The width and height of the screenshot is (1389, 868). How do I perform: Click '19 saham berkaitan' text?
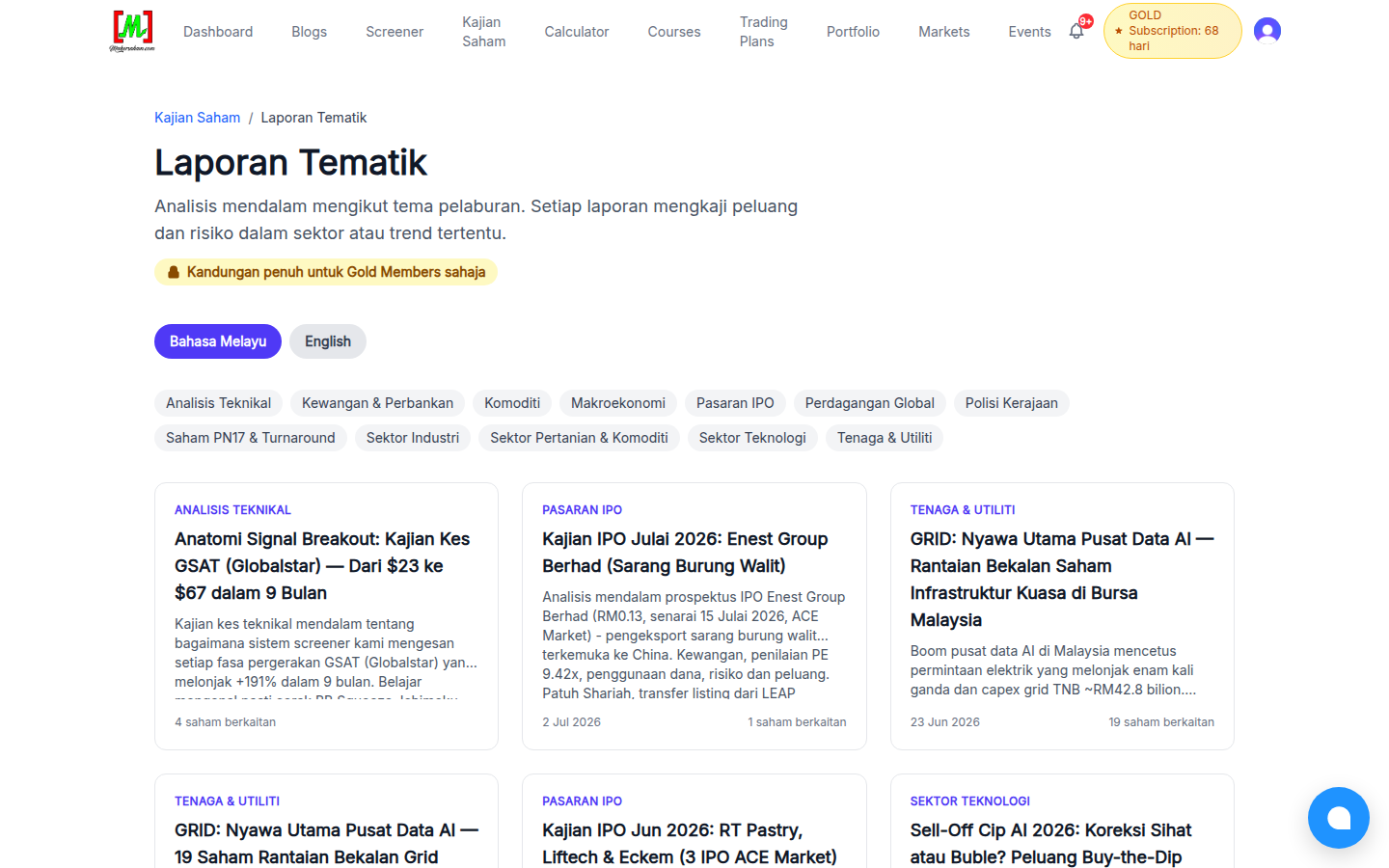click(x=1161, y=722)
